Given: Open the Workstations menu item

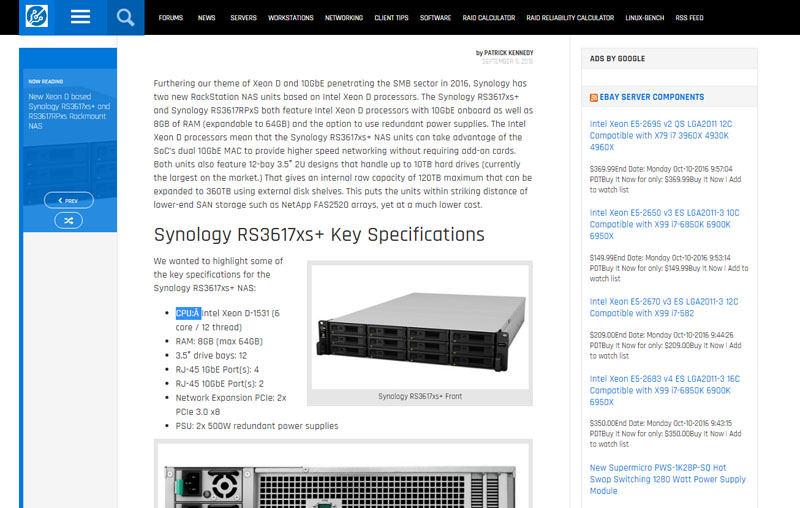Looking at the screenshot, I should 291,18.
